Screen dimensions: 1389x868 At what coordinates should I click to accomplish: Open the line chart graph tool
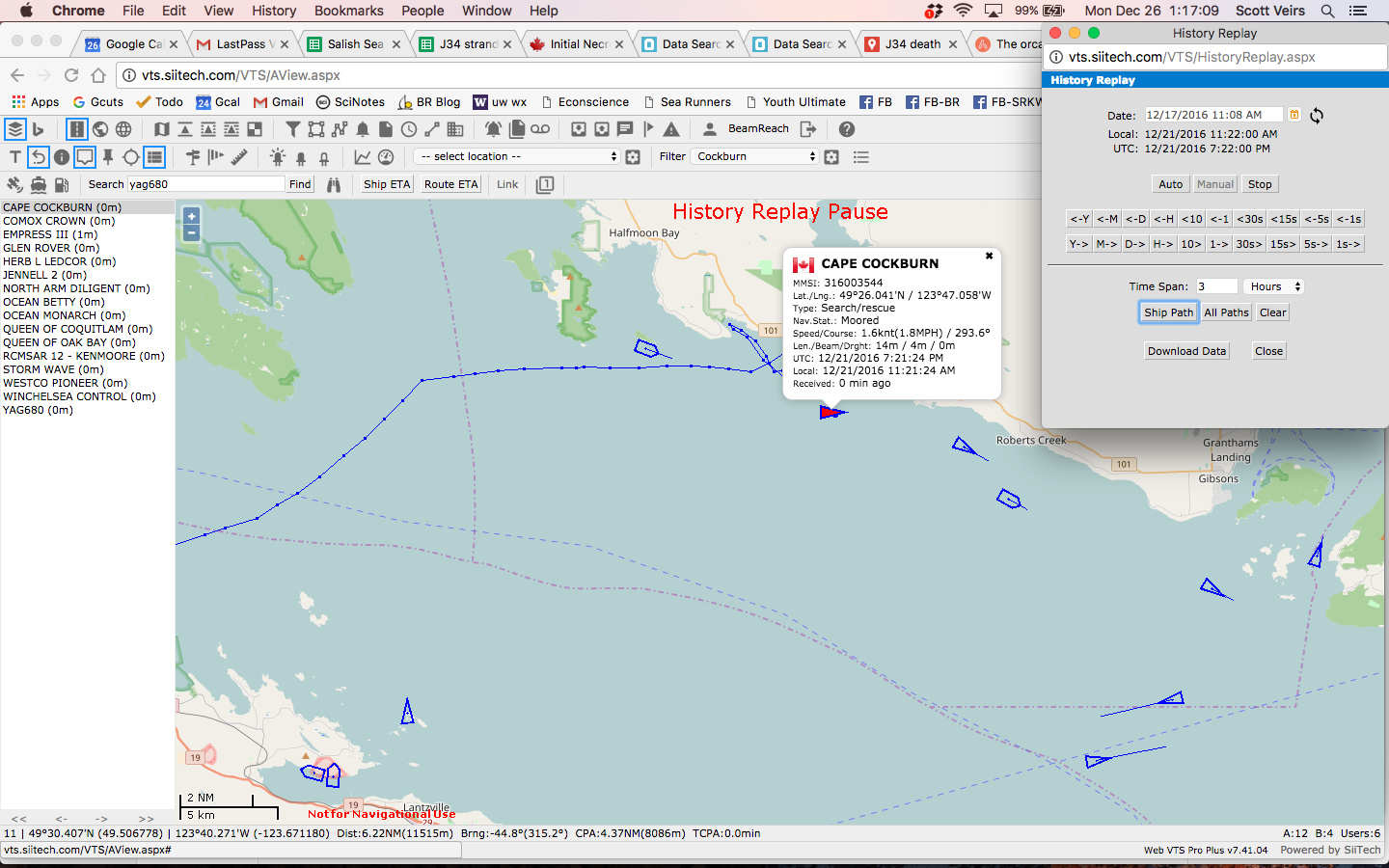pyautogui.click(x=363, y=156)
